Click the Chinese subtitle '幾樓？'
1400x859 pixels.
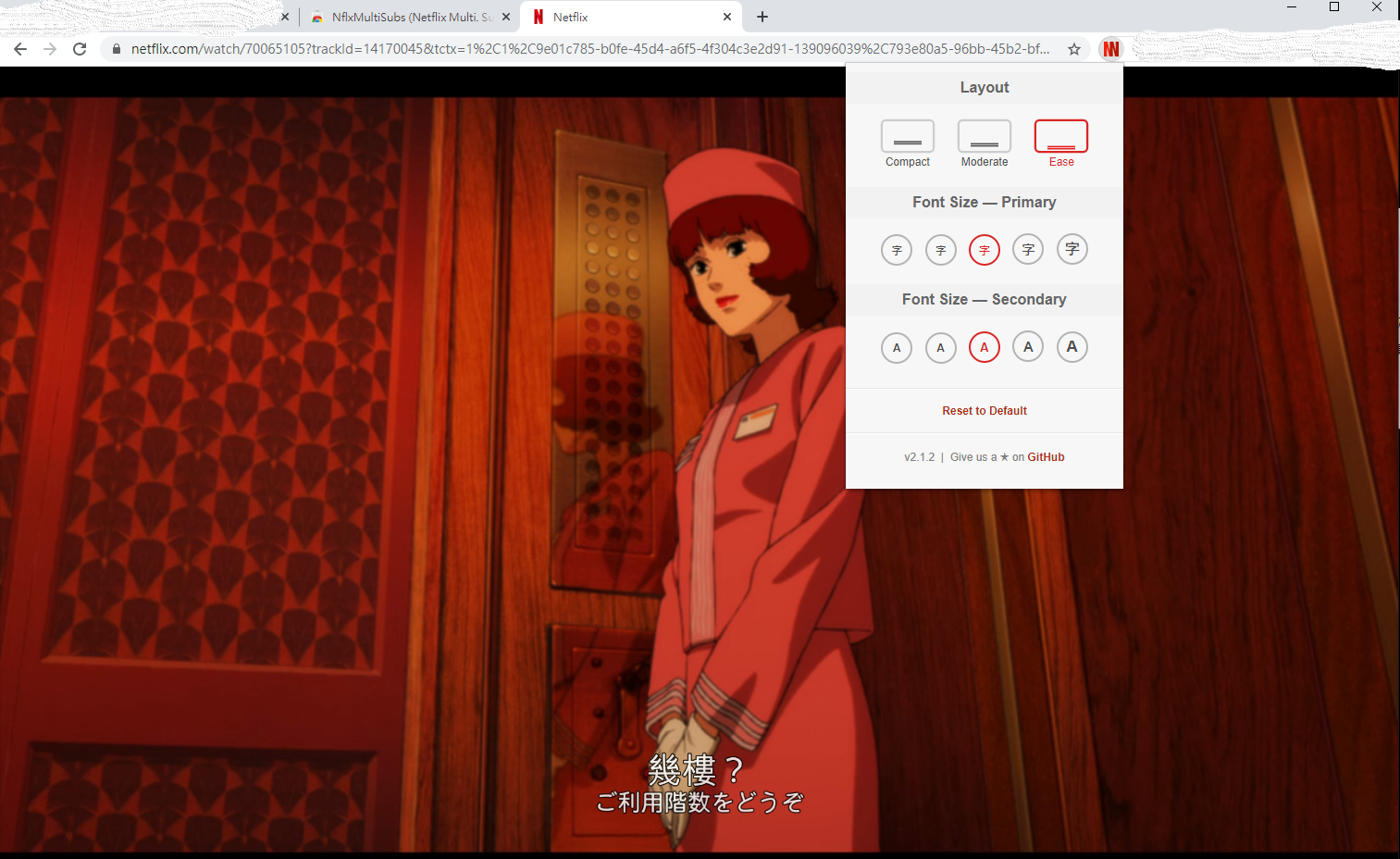tap(697, 769)
